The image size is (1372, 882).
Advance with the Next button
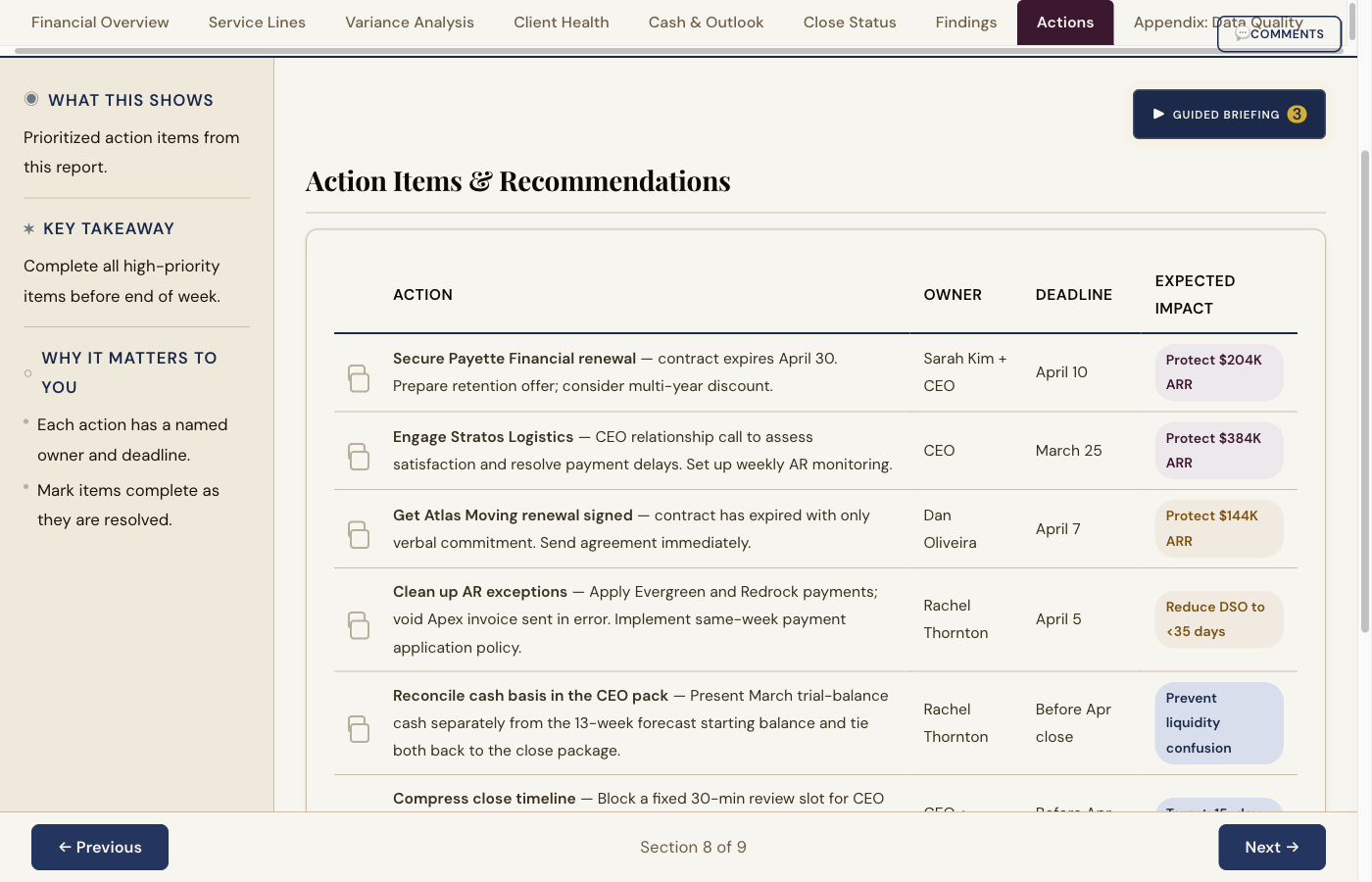pyautogui.click(x=1272, y=848)
